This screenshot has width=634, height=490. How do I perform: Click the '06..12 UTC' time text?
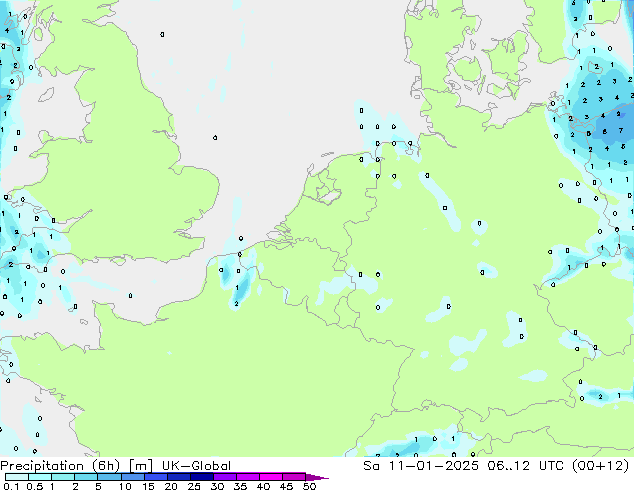tap(525, 466)
